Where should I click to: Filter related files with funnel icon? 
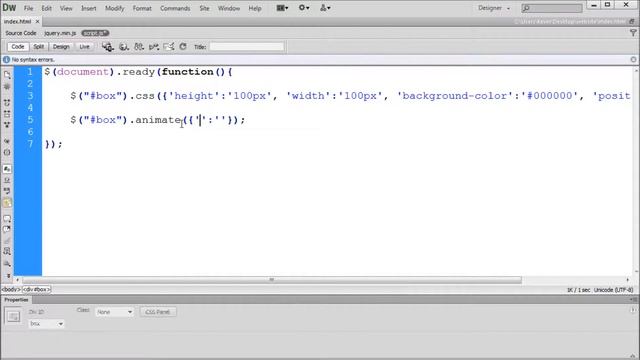pos(633,33)
